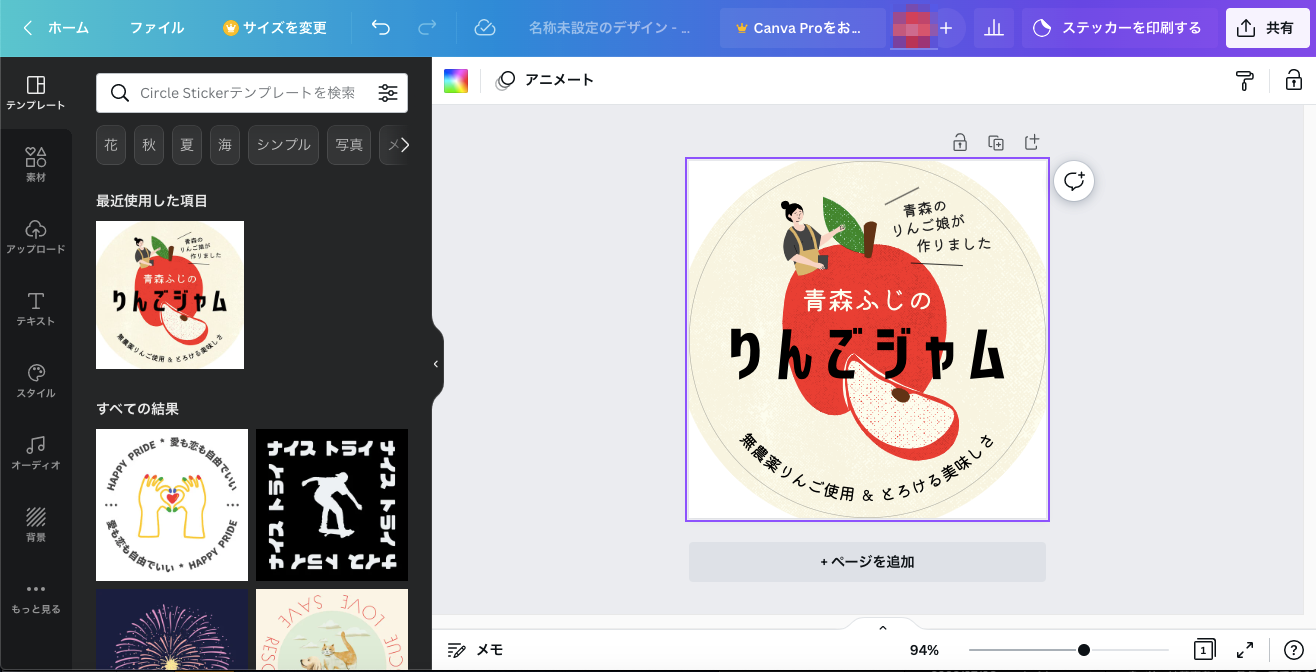This screenshot has height=672, width=1316.
Task: Select the シンプル category chip
Action: click(x=284, y=145)
